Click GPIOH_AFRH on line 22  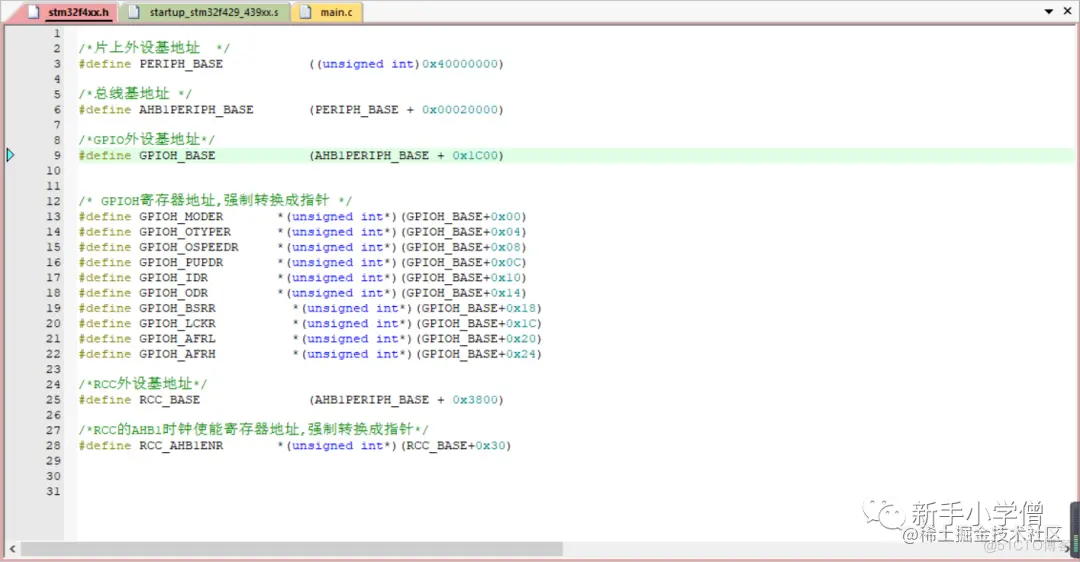click(x=177, y=354)
